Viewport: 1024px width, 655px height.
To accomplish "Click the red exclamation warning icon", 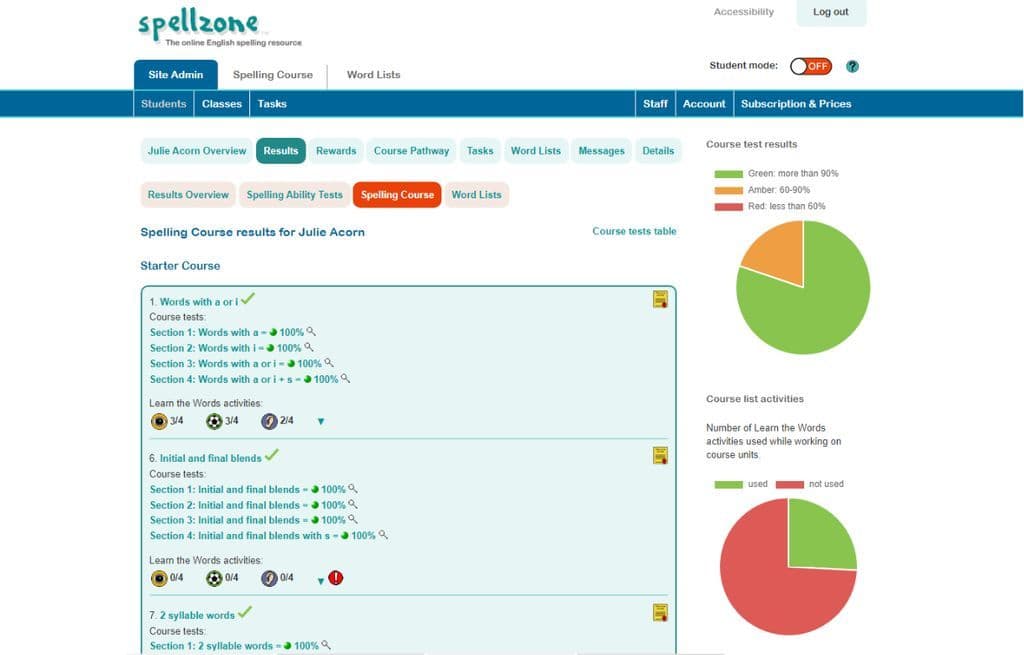I will tap(336, 578).
